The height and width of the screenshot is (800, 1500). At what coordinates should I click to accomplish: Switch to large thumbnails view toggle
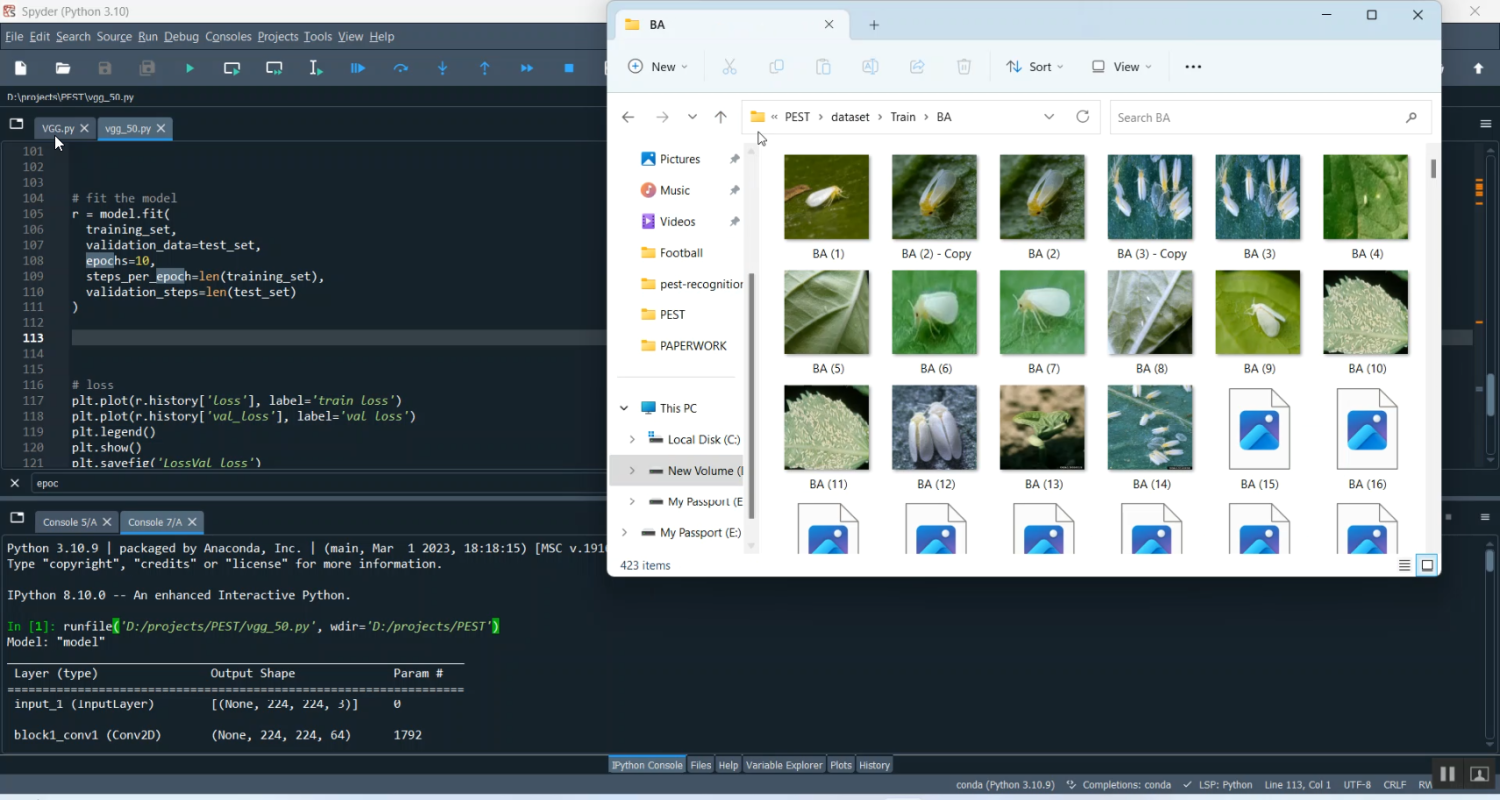click(x=1427, y=565)
